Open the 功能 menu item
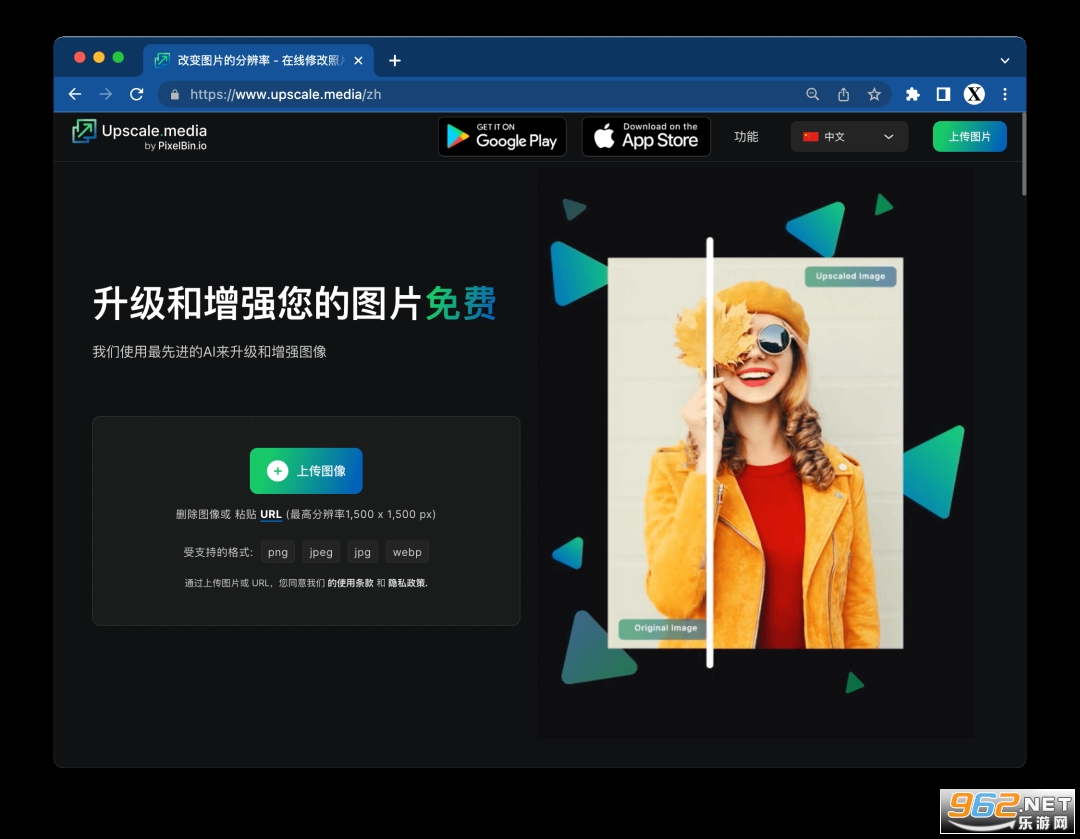Viewport: 1080px width, 839px height. tap(746, 137)
